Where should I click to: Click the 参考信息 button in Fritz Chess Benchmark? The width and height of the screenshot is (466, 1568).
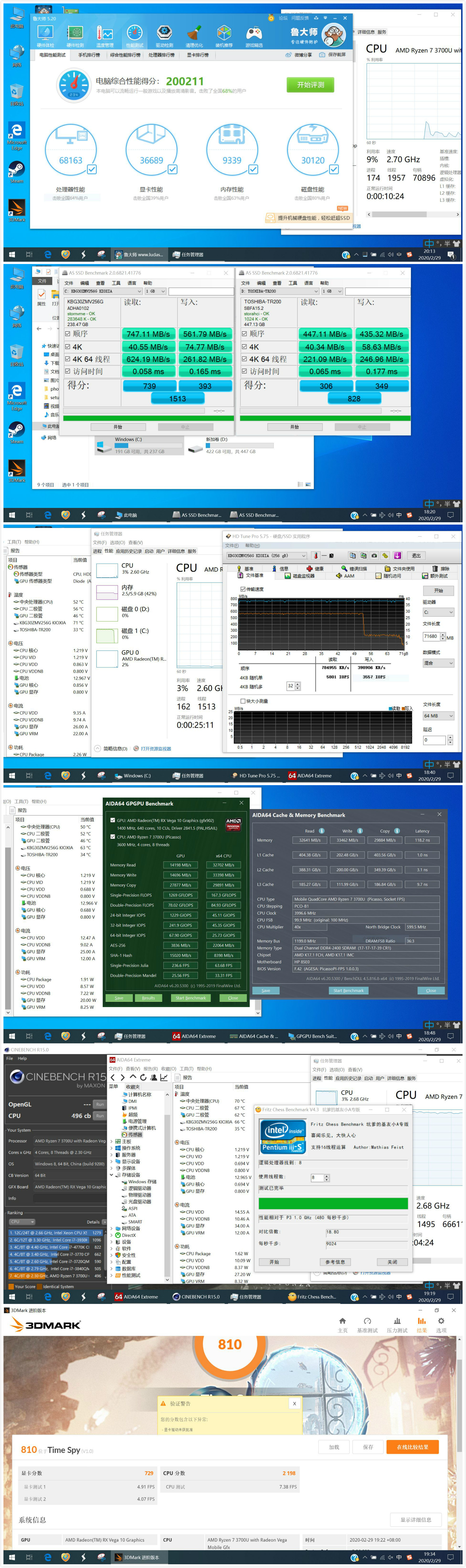(335, 1262)
